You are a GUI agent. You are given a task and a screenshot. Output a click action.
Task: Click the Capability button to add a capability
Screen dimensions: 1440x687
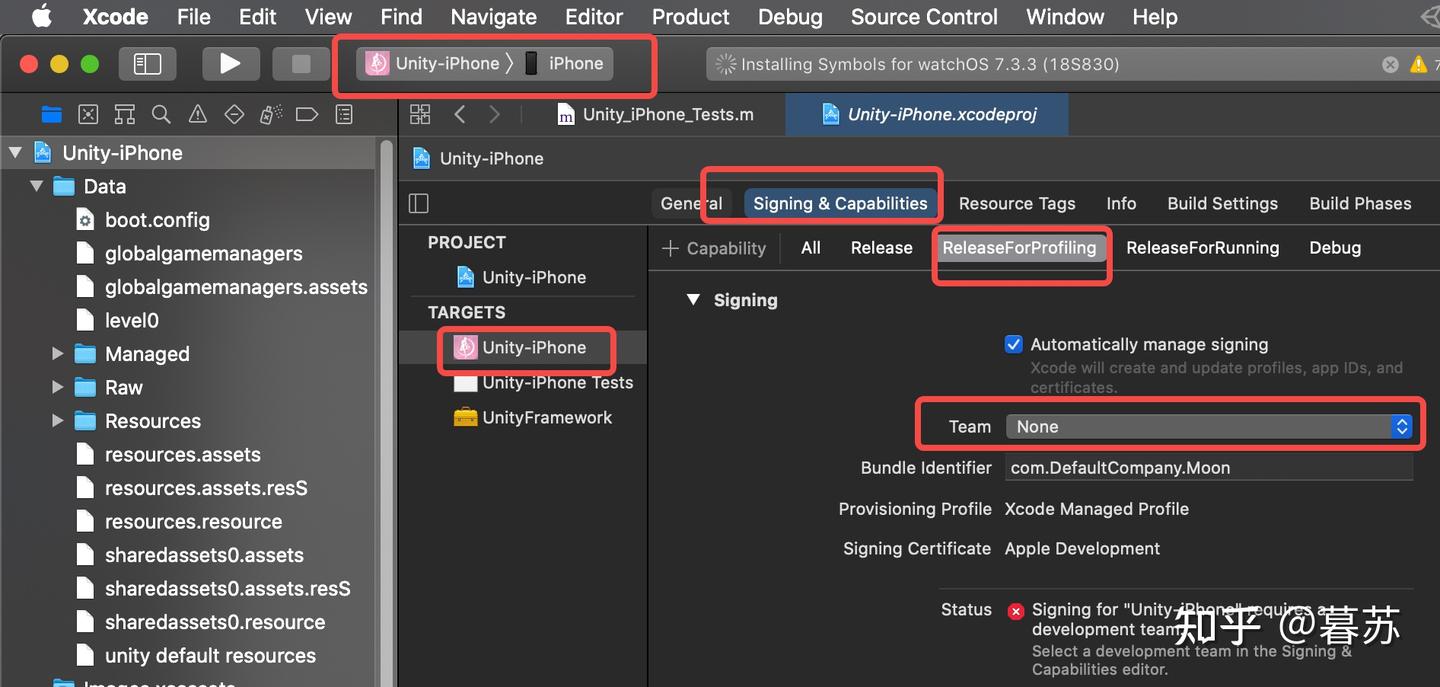(x=714, y=248)
